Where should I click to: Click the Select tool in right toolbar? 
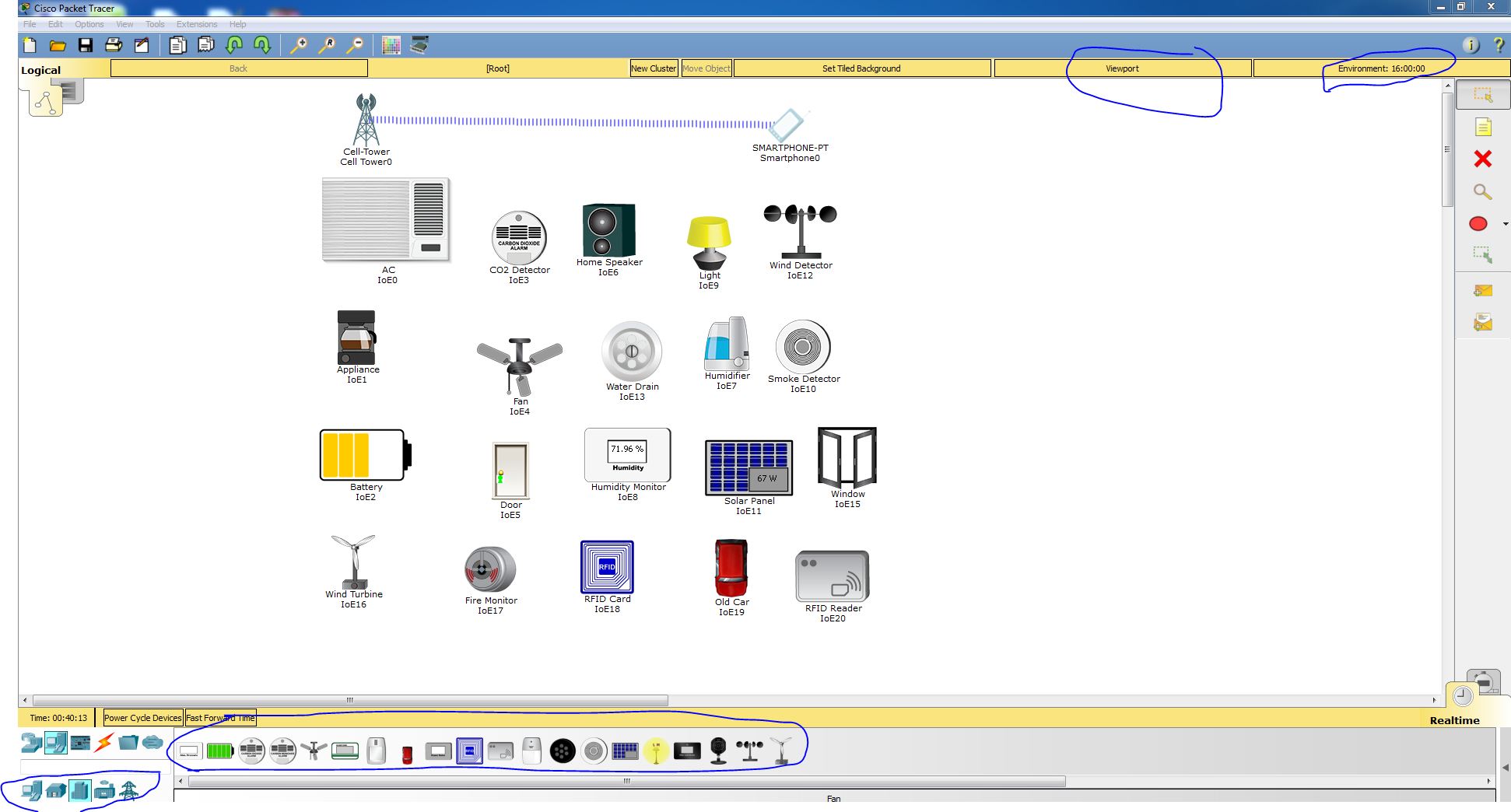(1483, 95)
